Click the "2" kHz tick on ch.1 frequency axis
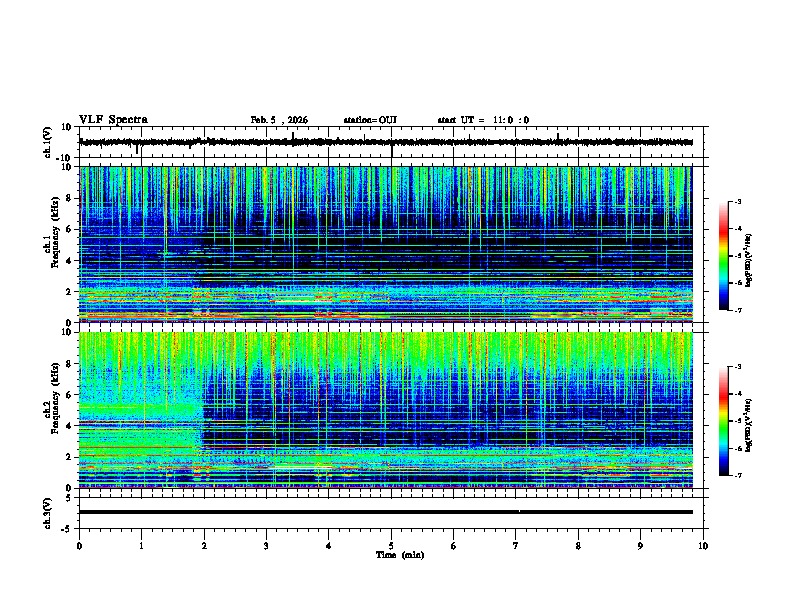The image size is (792, 612). click(x=69, y=292)
